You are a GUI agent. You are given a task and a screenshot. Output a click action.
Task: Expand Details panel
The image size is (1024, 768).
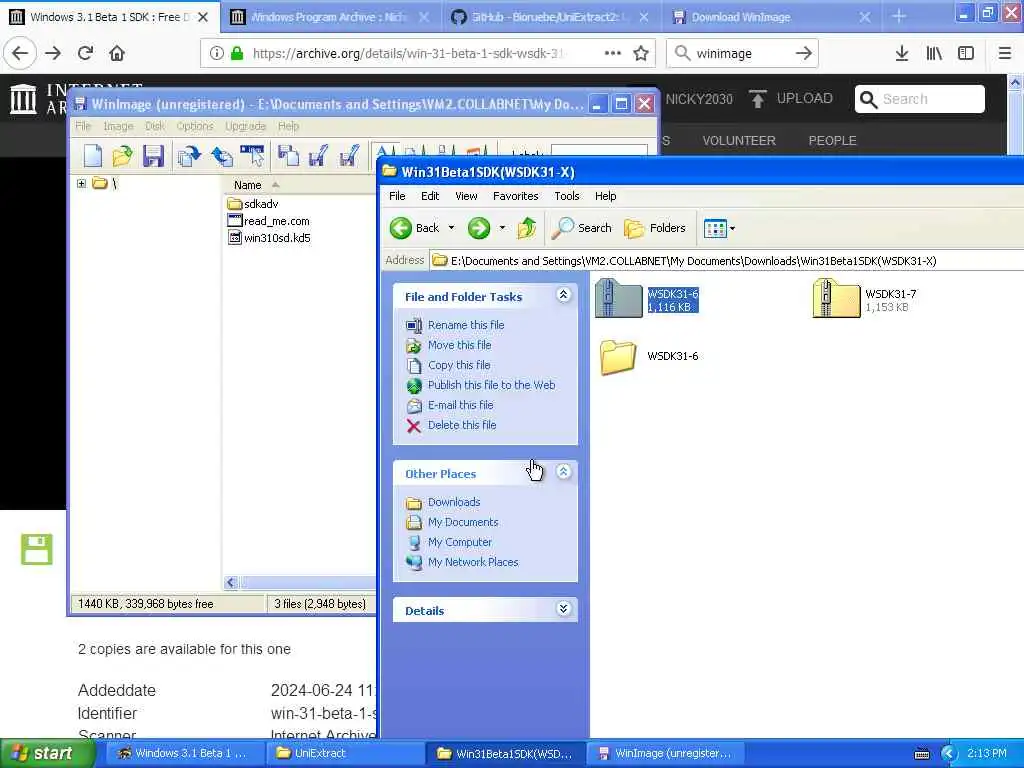[x=564, y=609]
